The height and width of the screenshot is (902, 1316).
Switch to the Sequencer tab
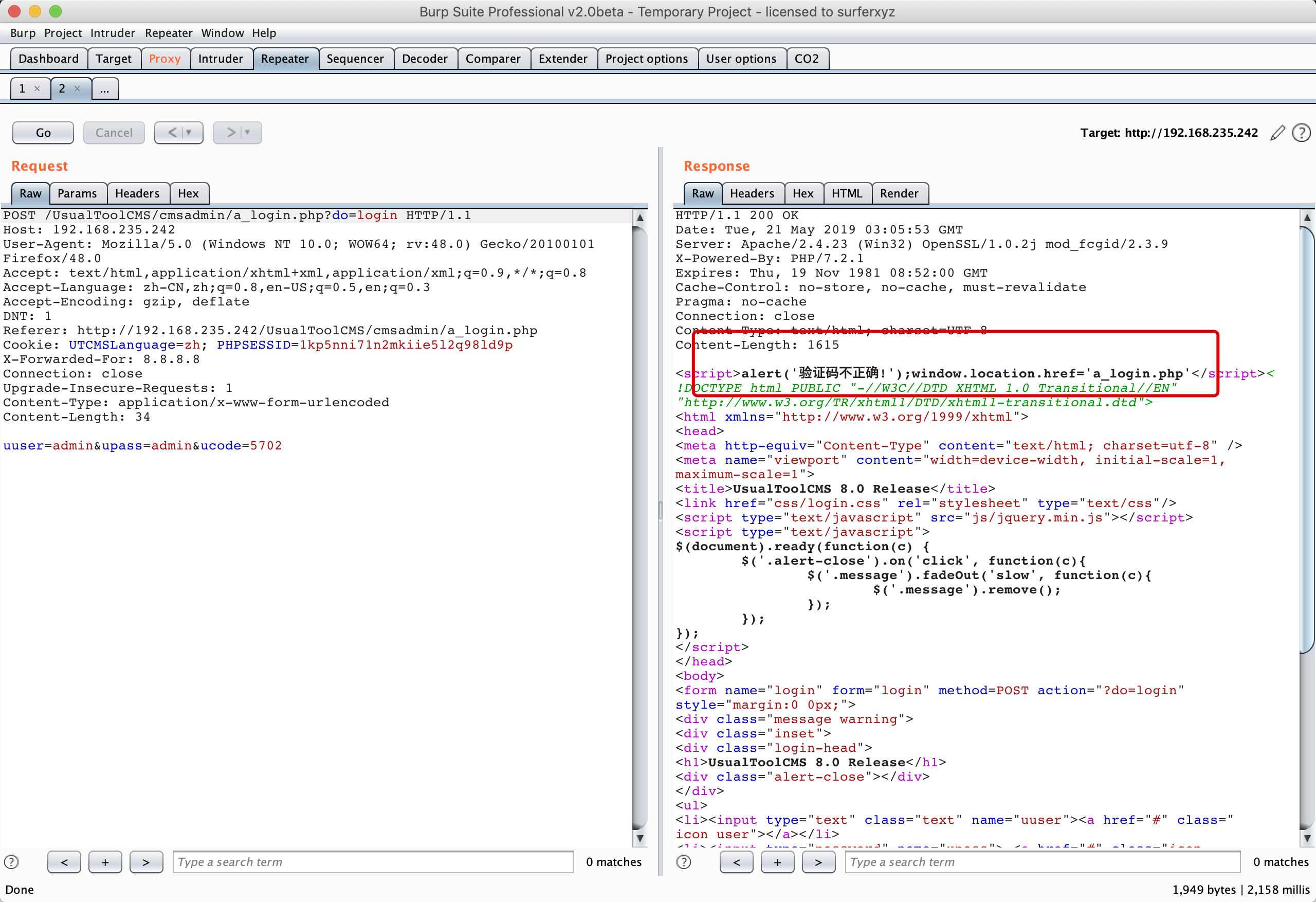(x=355, y=59)
